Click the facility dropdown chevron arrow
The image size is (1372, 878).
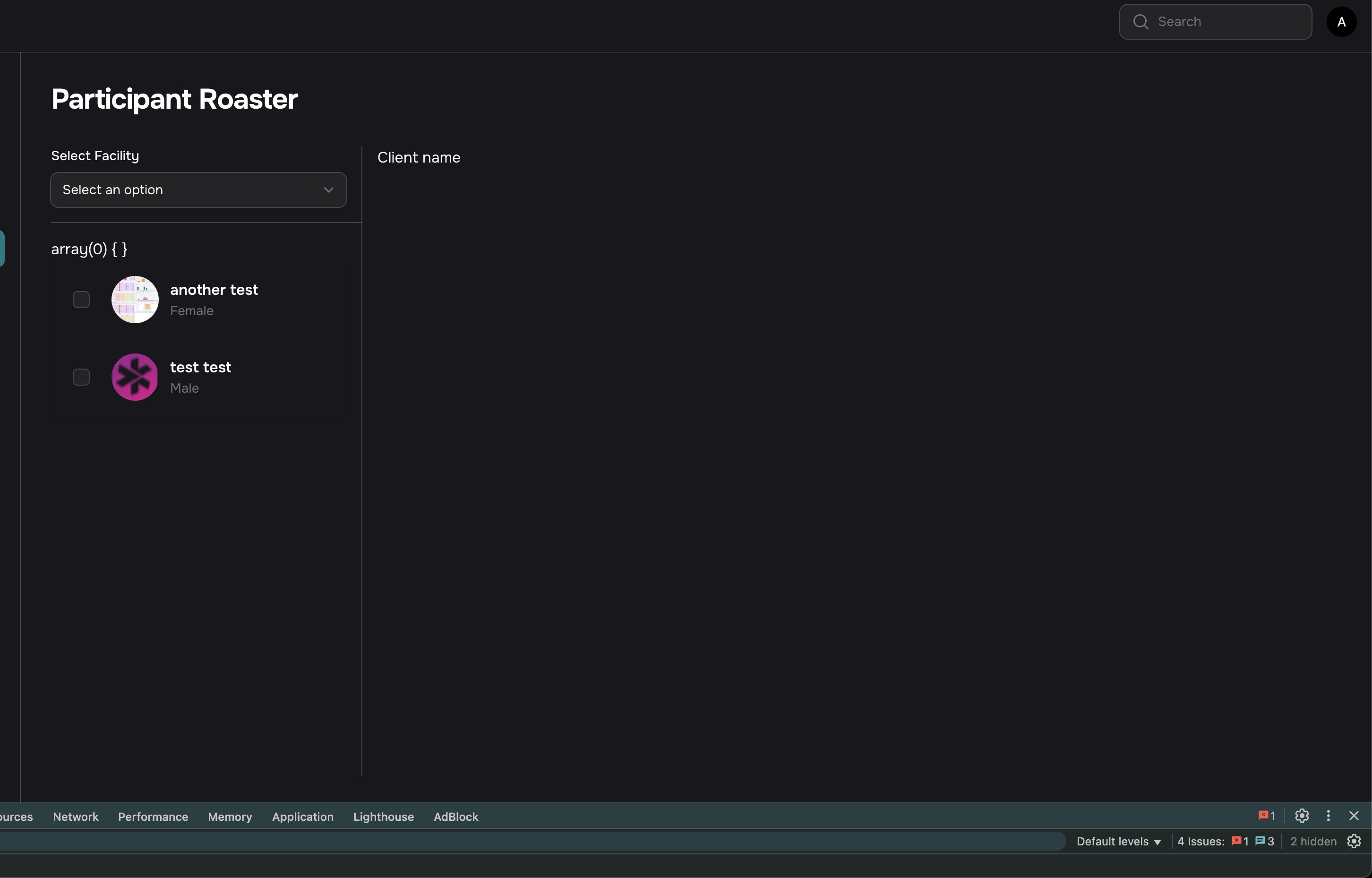coord(328,190)
